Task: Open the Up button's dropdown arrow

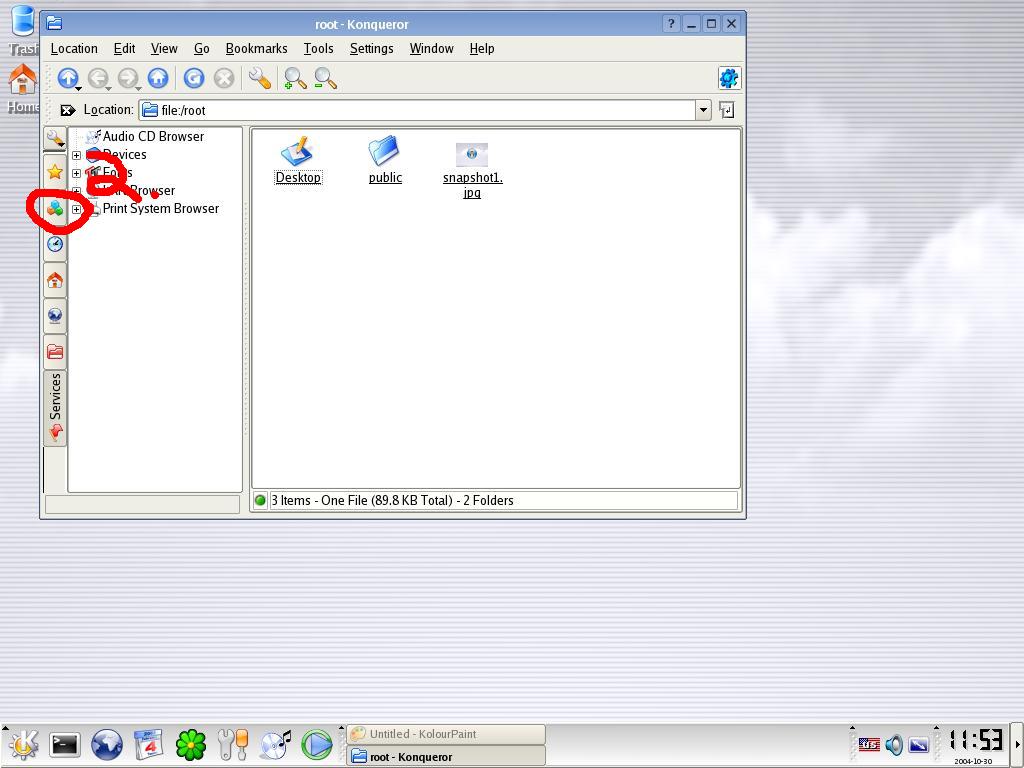Action: [x=78, y=88]
